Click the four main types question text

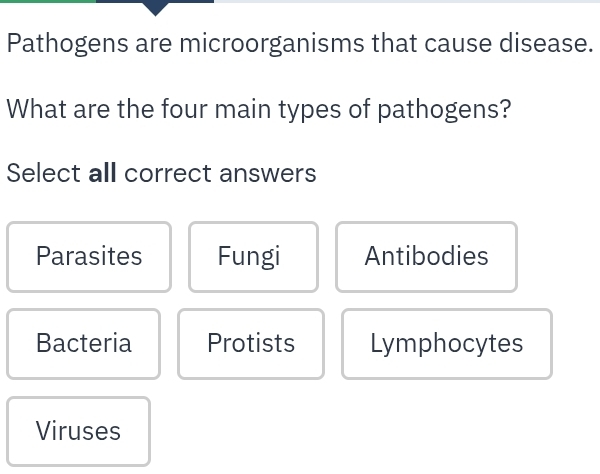tap(258, 109)
